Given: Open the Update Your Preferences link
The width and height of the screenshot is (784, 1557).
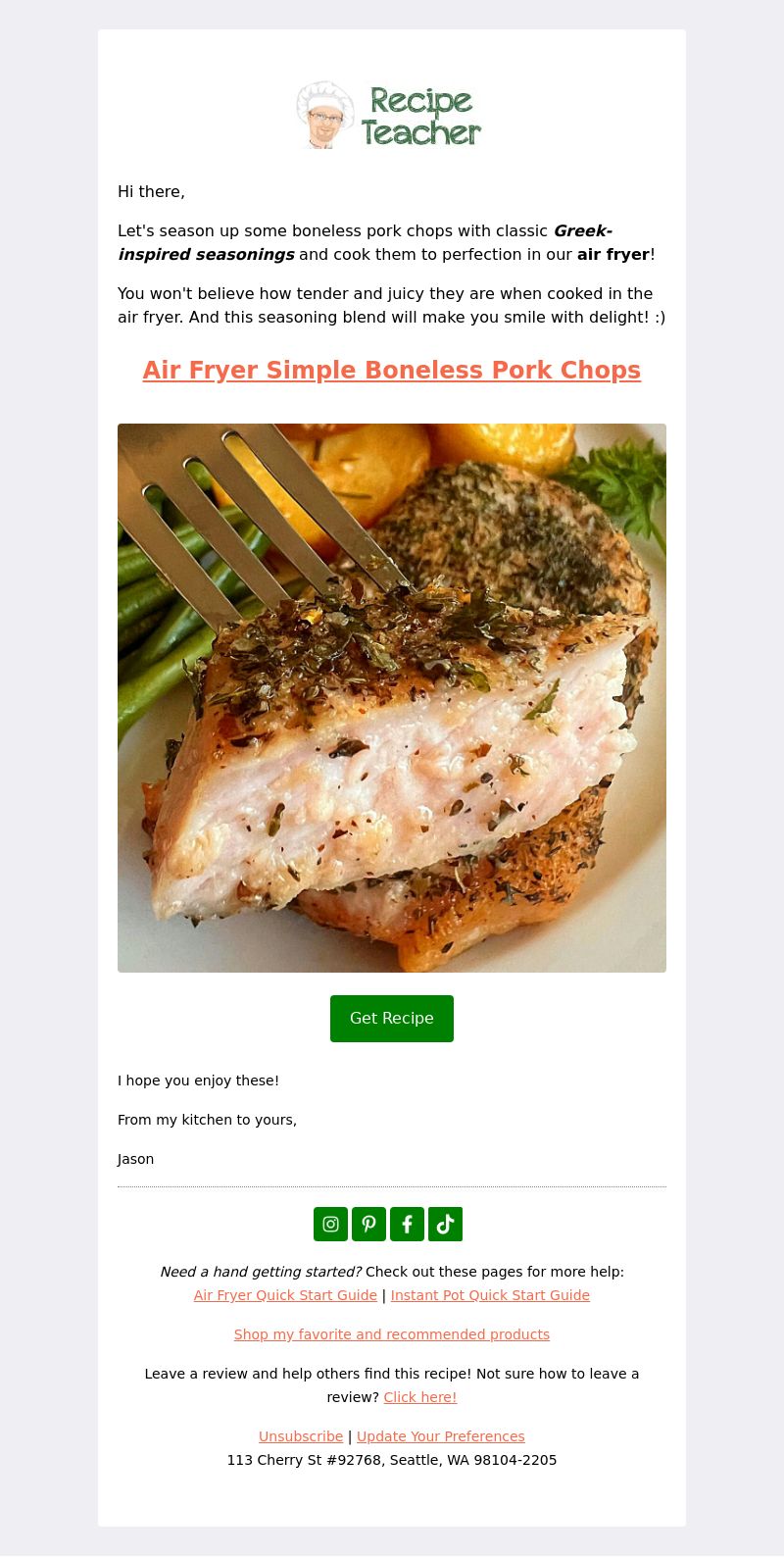Looking at the screenshot, I should point(441,1436).
